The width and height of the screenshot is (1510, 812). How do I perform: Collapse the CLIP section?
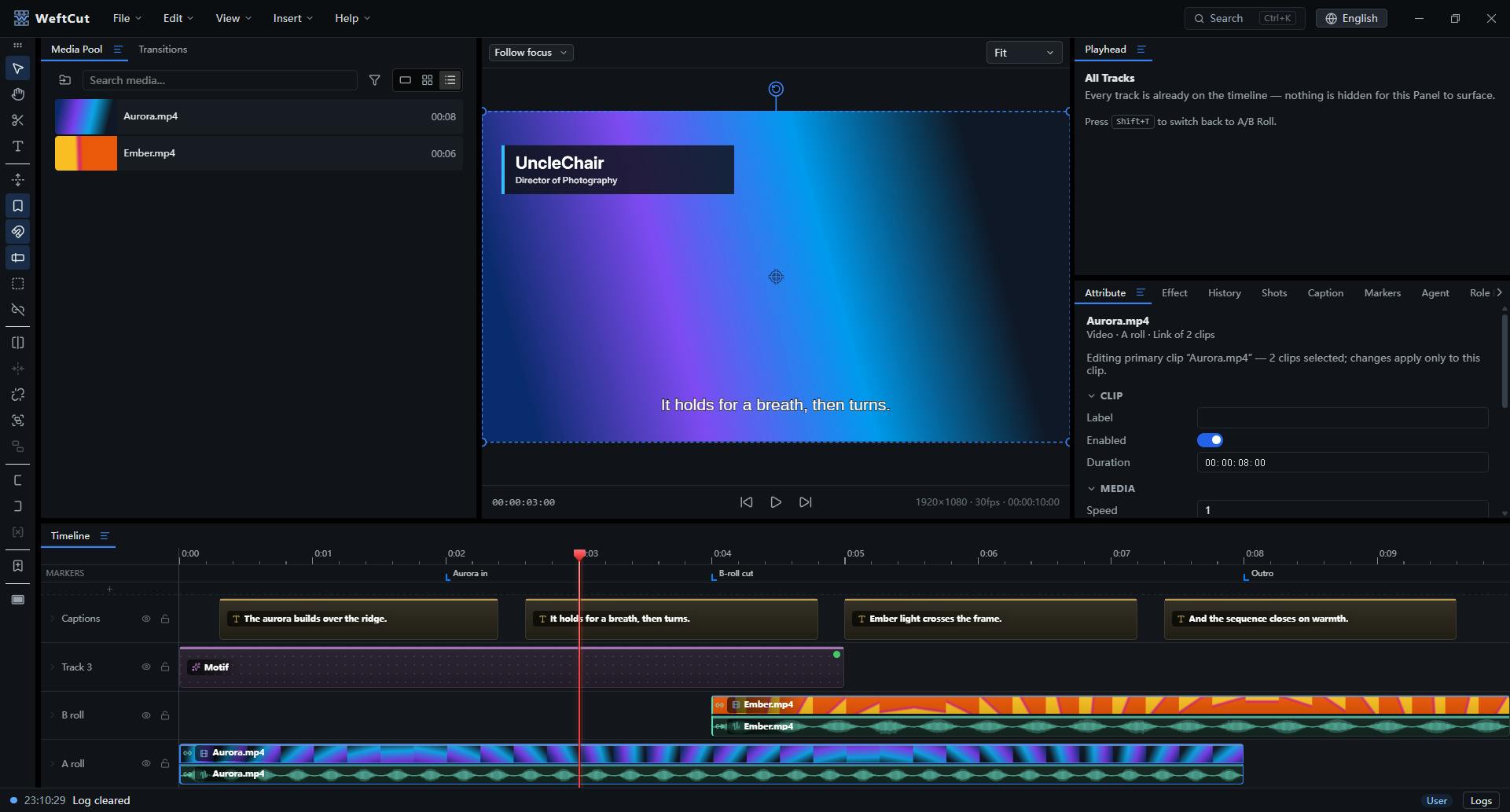click(x=1091, y=396)
